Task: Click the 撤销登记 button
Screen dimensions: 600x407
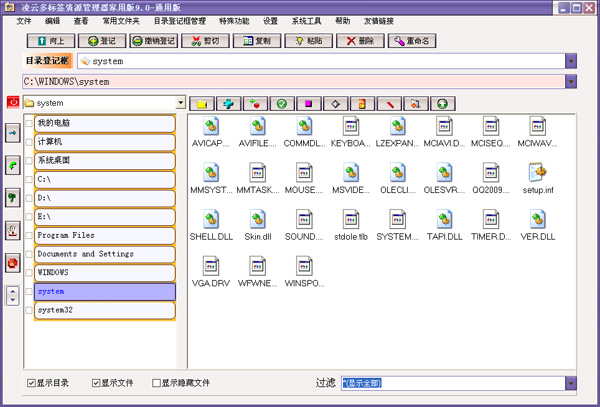Action: pos(154,41)
